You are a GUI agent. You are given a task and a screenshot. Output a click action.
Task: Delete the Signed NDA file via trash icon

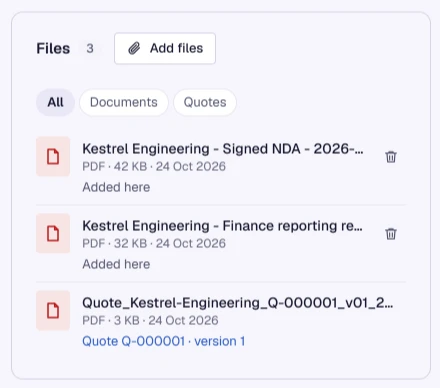(391, 157)
